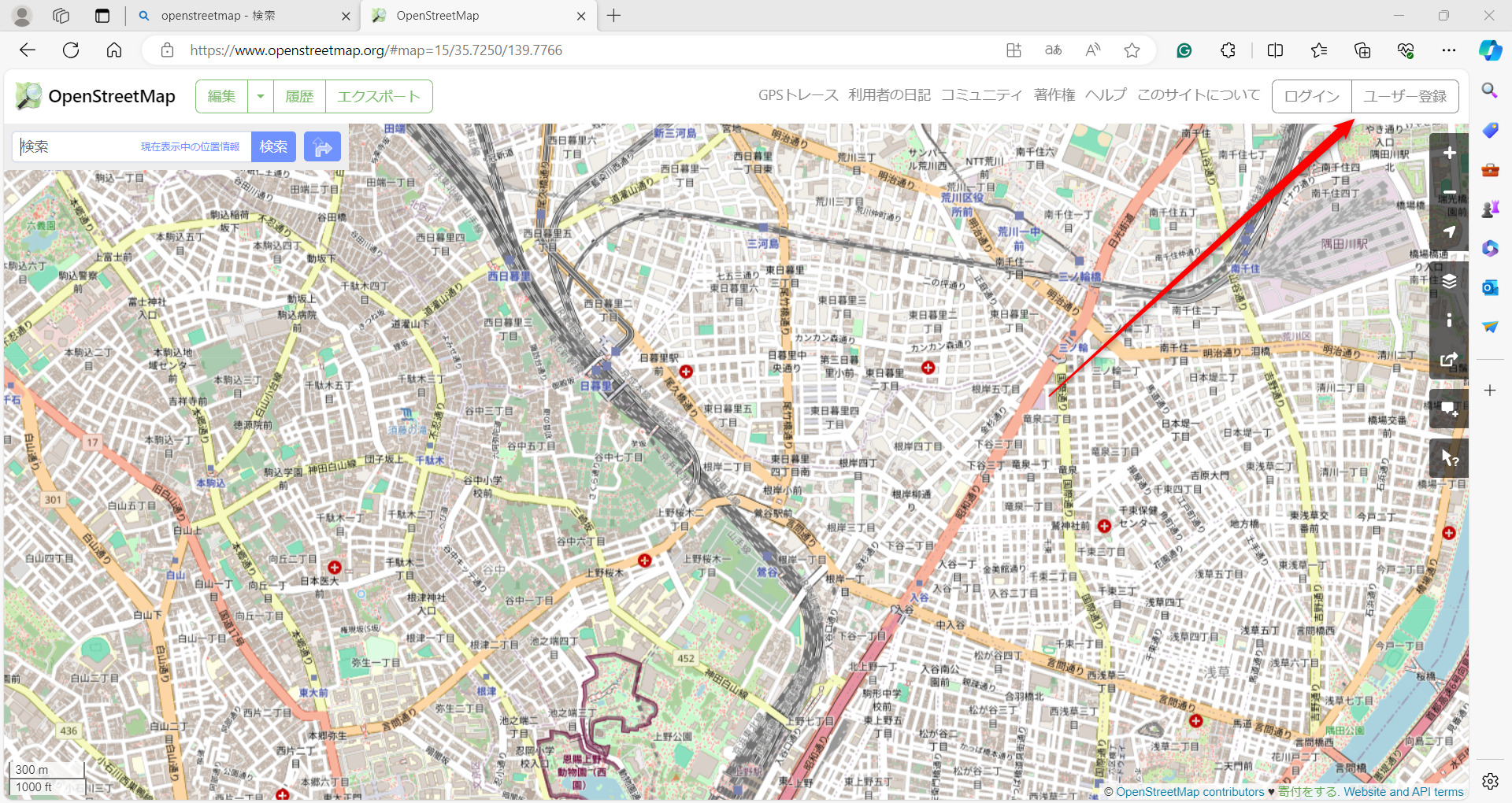Open Copilot in the browser toolbar

(x=1489, y=50)
